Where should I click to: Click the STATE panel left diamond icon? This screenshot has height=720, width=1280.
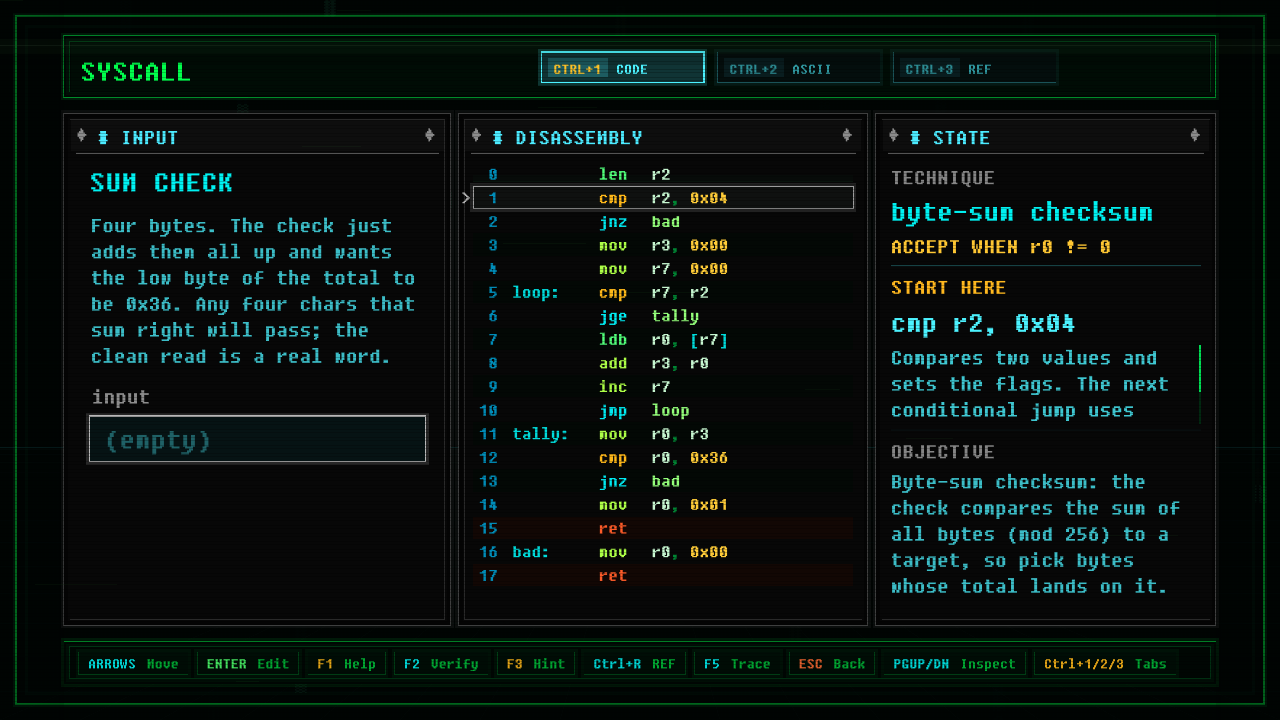[894, 136]
